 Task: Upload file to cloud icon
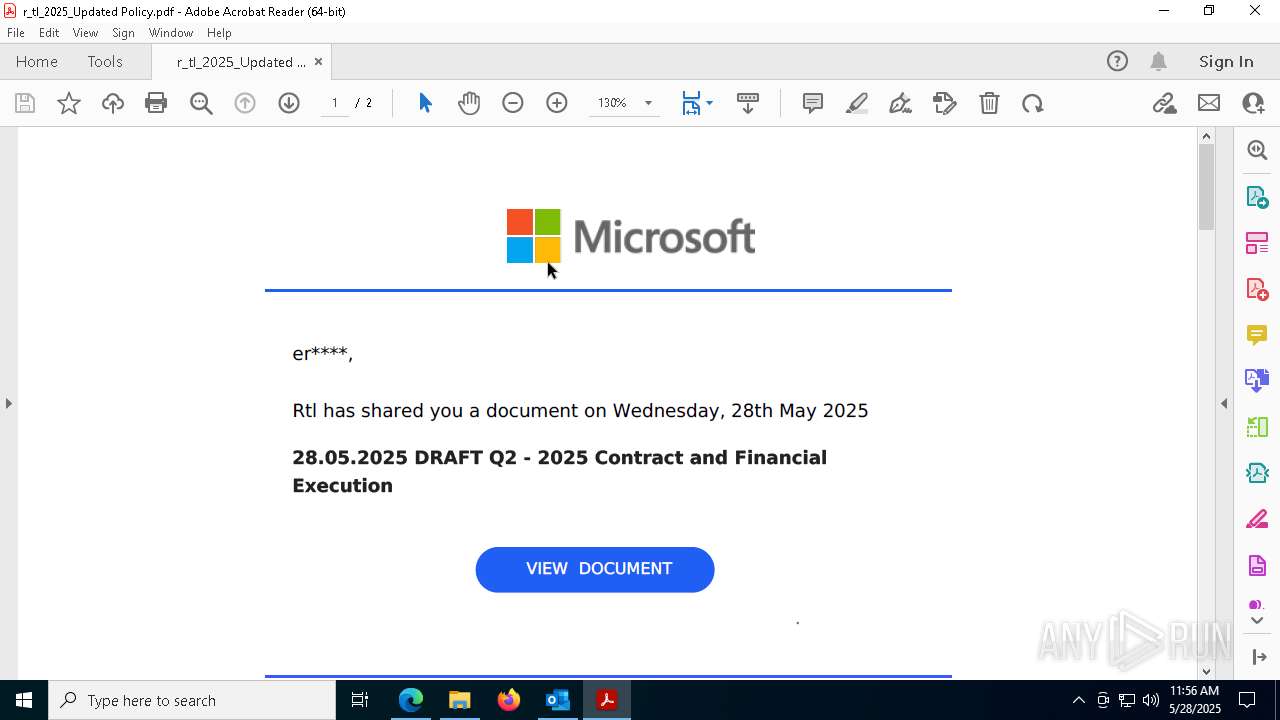tap(113, 103)
